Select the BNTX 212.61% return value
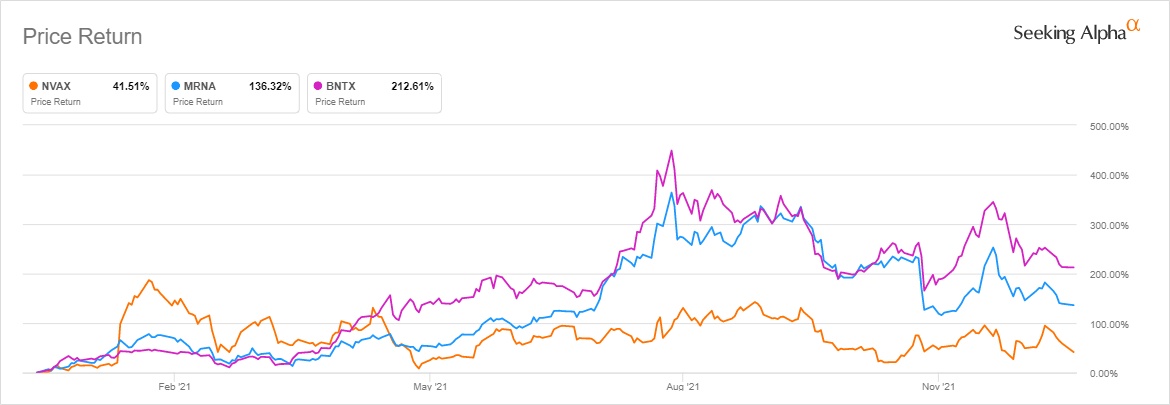The height and width of the screenshot is (405, 1170). (x=412, y=87)
